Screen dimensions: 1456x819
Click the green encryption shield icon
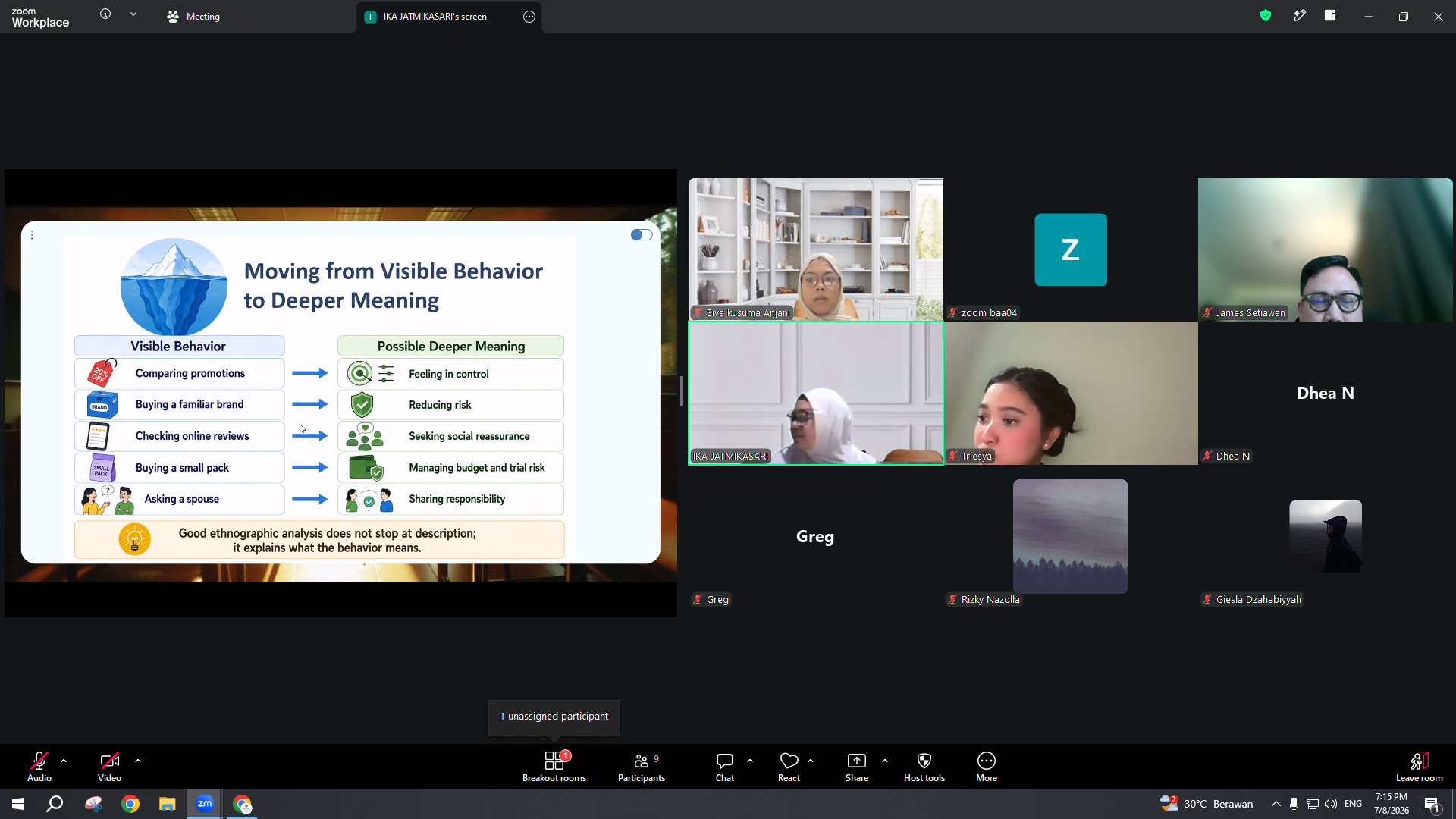click(1266, 15)
